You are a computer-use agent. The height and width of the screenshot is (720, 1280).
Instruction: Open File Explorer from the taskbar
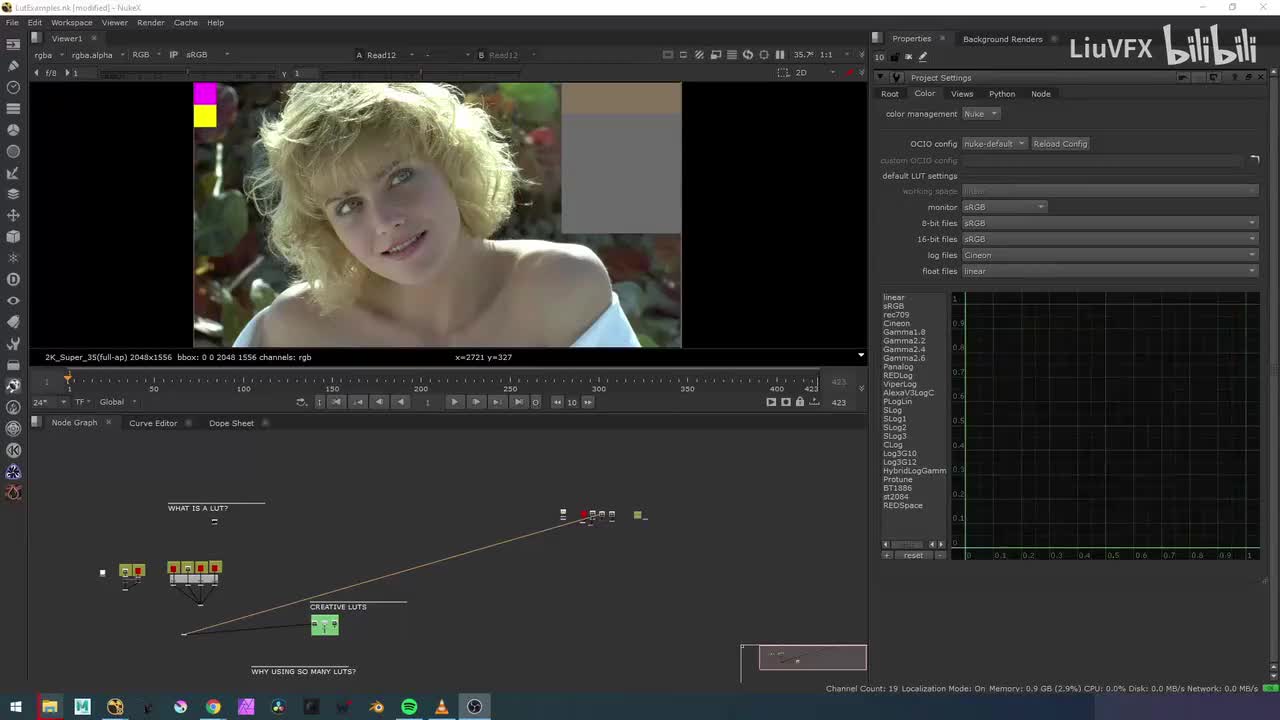click(x=49, y=707)
